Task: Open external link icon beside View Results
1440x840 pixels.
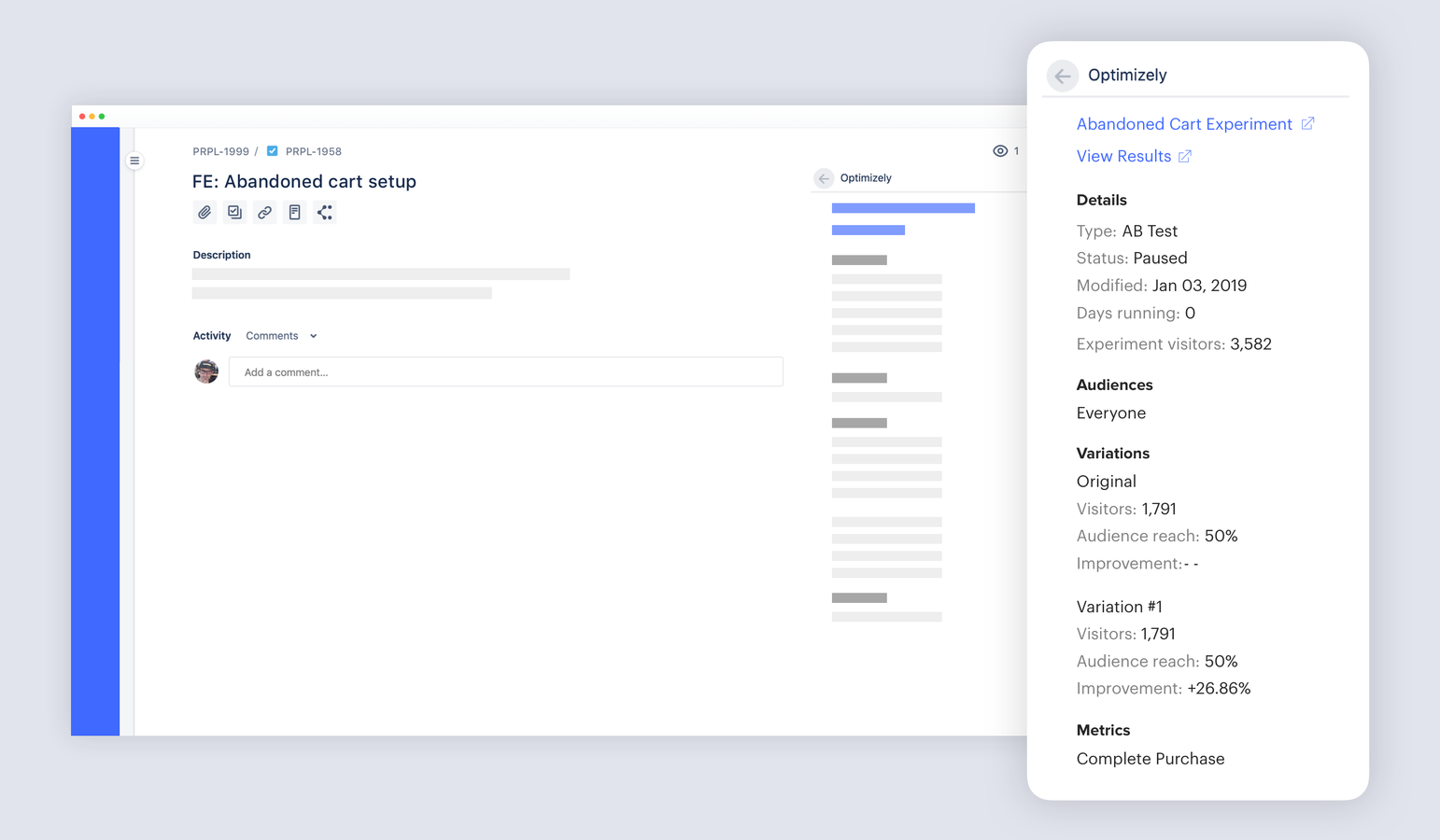Action: pyautogui.click(x=1184, y=156)
